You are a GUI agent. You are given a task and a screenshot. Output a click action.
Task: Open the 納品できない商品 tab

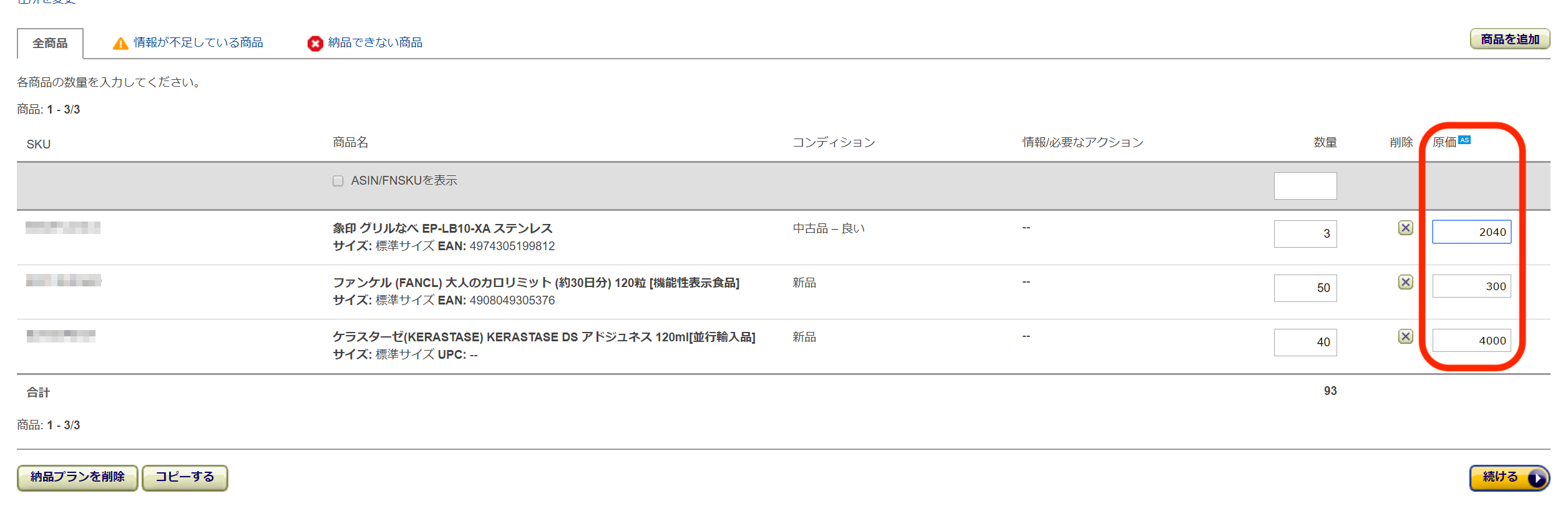click(x=375, y=42)
